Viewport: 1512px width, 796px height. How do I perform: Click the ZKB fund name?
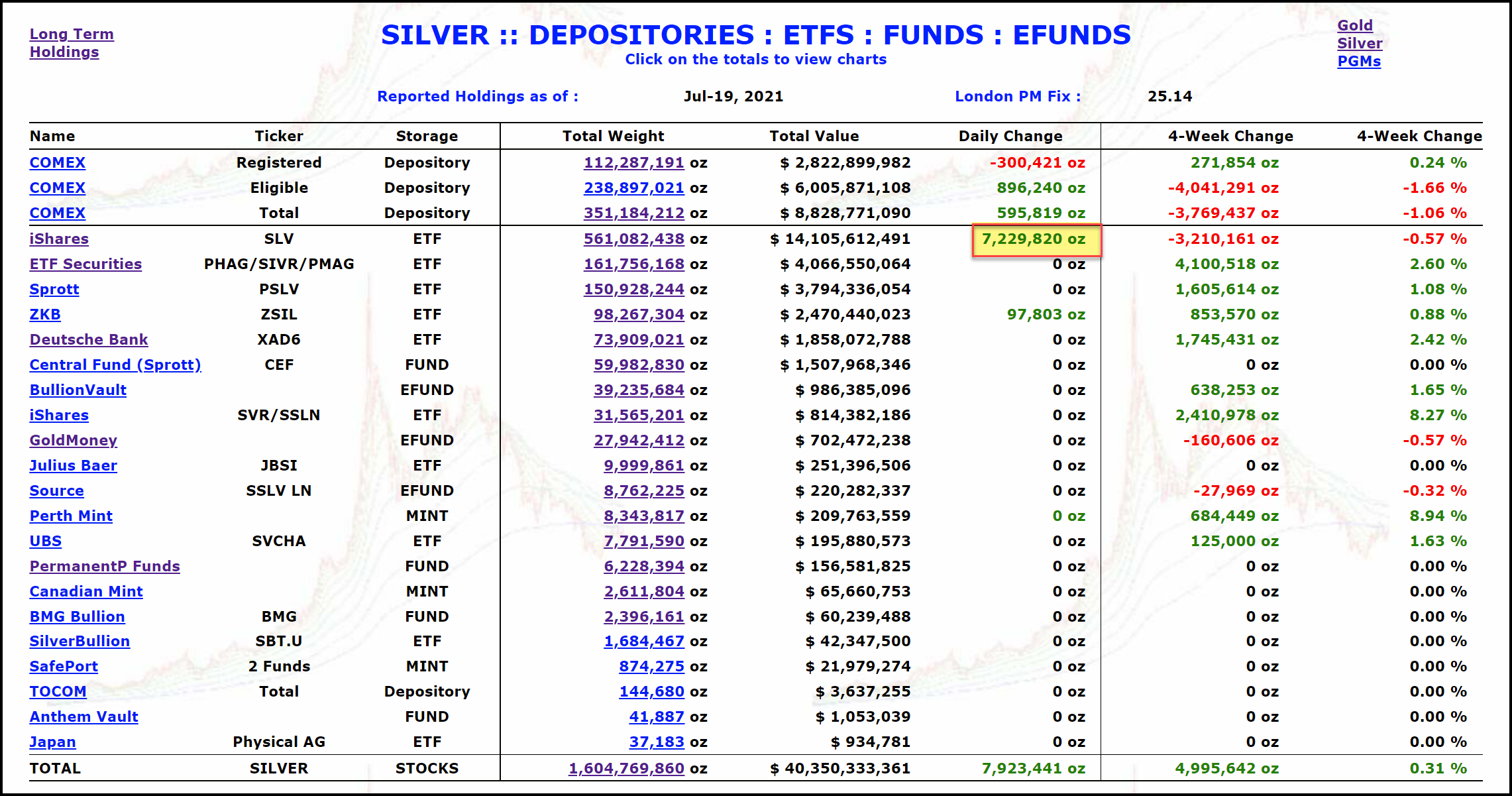point(45,314)
